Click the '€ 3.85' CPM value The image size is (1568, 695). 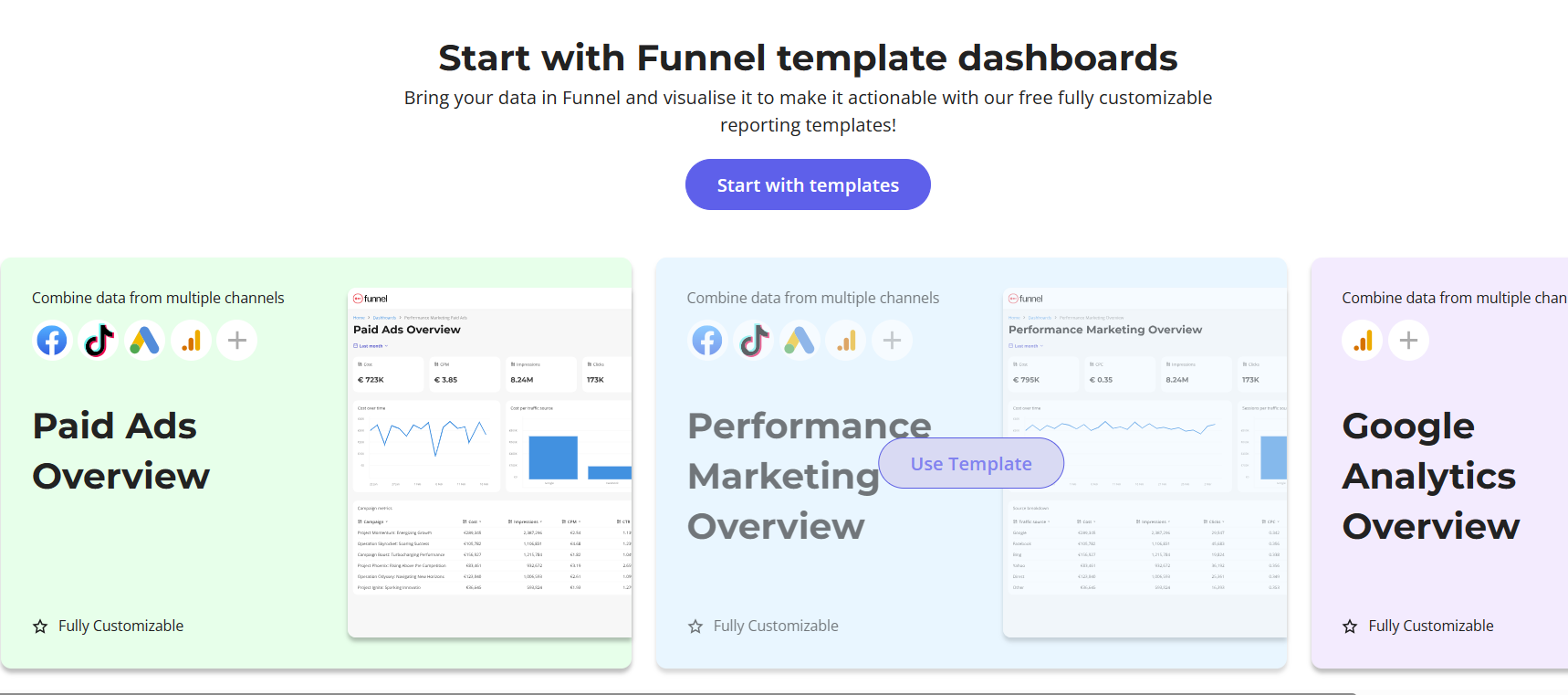(446, 380)
